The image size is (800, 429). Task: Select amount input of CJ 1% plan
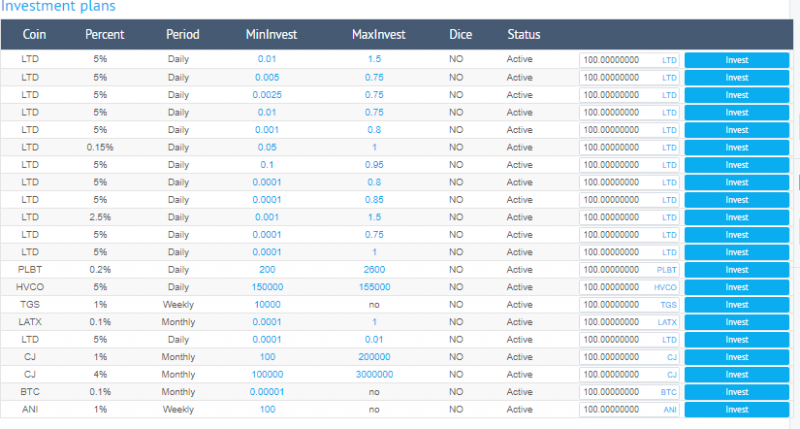tap(629, 357)
